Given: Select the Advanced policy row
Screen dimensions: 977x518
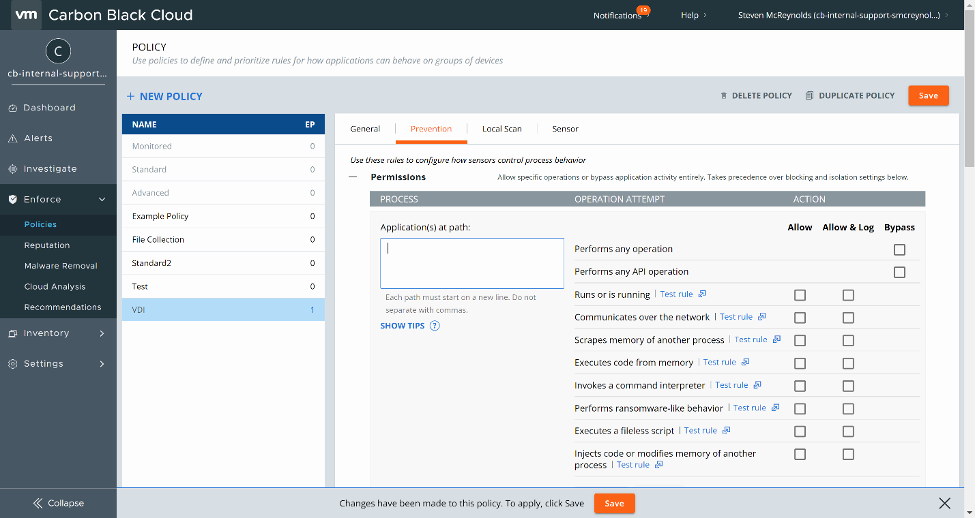Looking at the screenshot, I should point(223,193).
